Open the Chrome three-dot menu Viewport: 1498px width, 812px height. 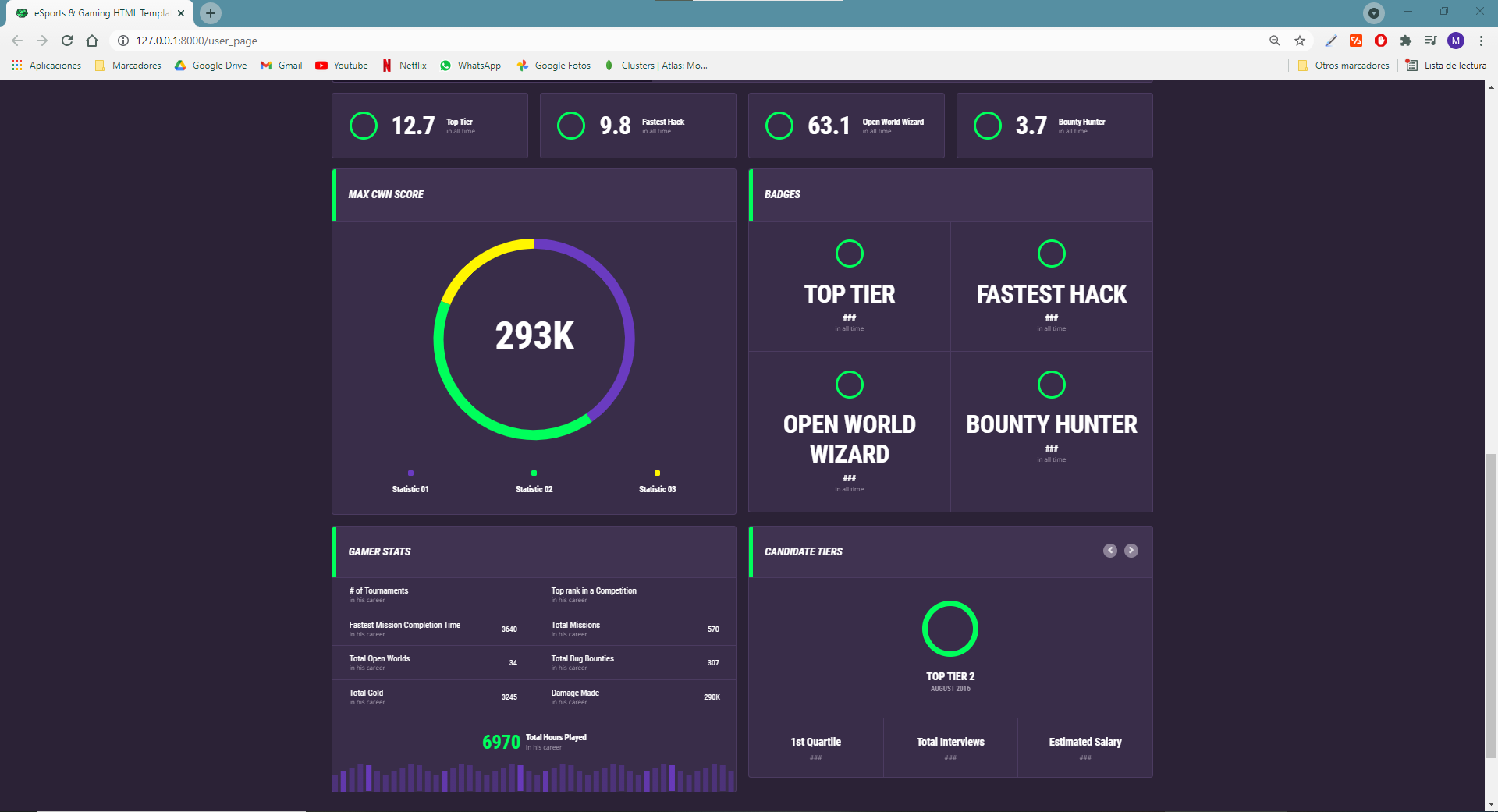1481,41
